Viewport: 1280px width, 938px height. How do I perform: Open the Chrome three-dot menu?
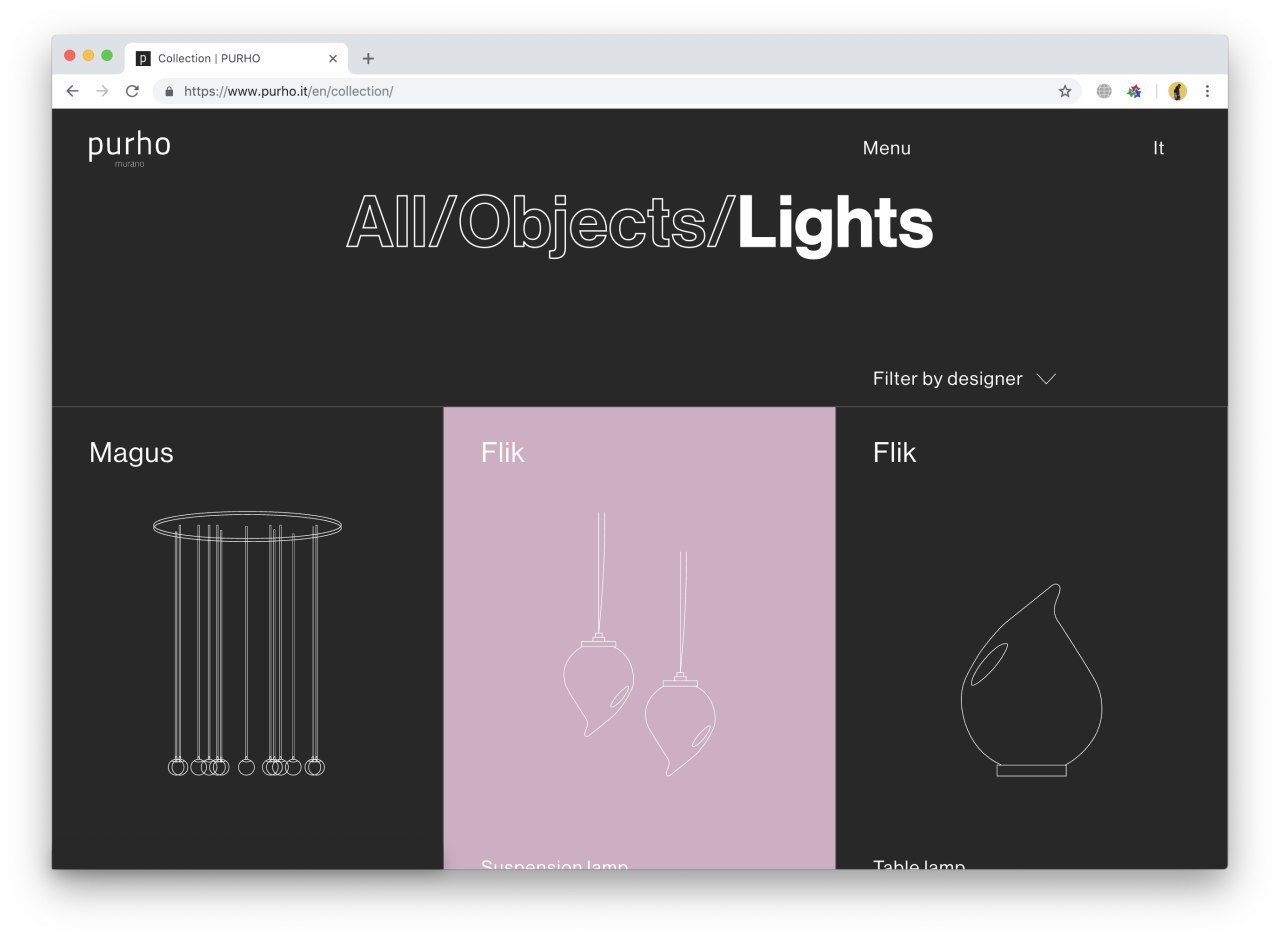coord(1207,91)
